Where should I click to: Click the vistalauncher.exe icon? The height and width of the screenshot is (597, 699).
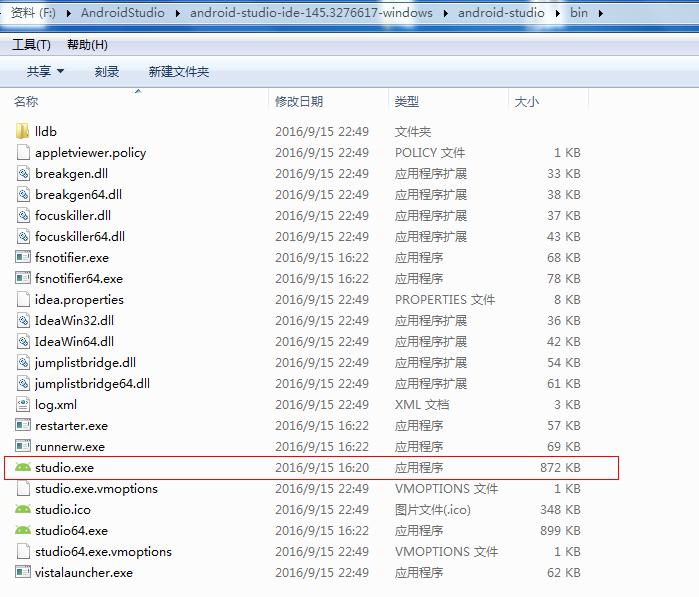(x=23, y=572)
